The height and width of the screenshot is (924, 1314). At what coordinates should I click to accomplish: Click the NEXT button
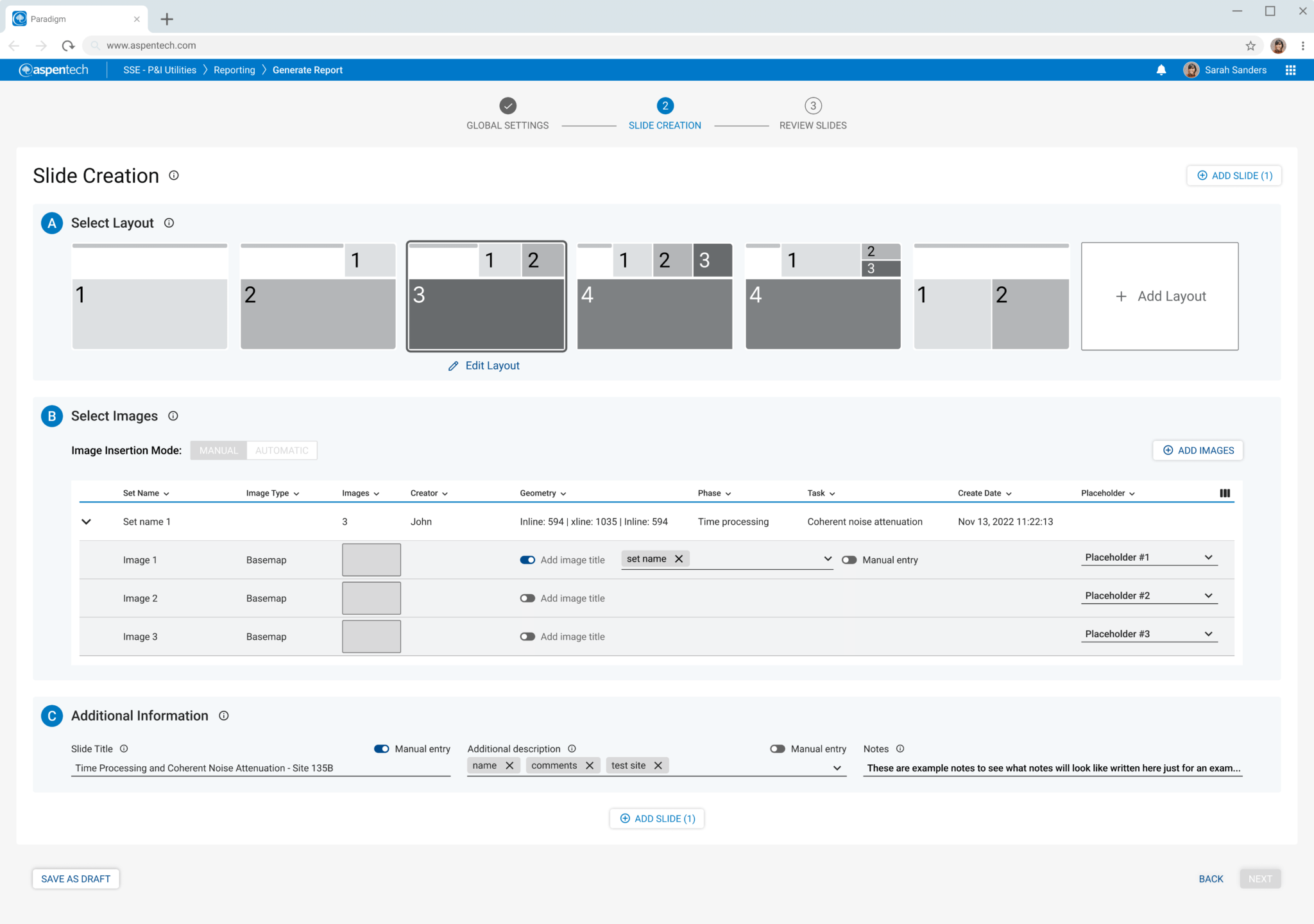1260,879
